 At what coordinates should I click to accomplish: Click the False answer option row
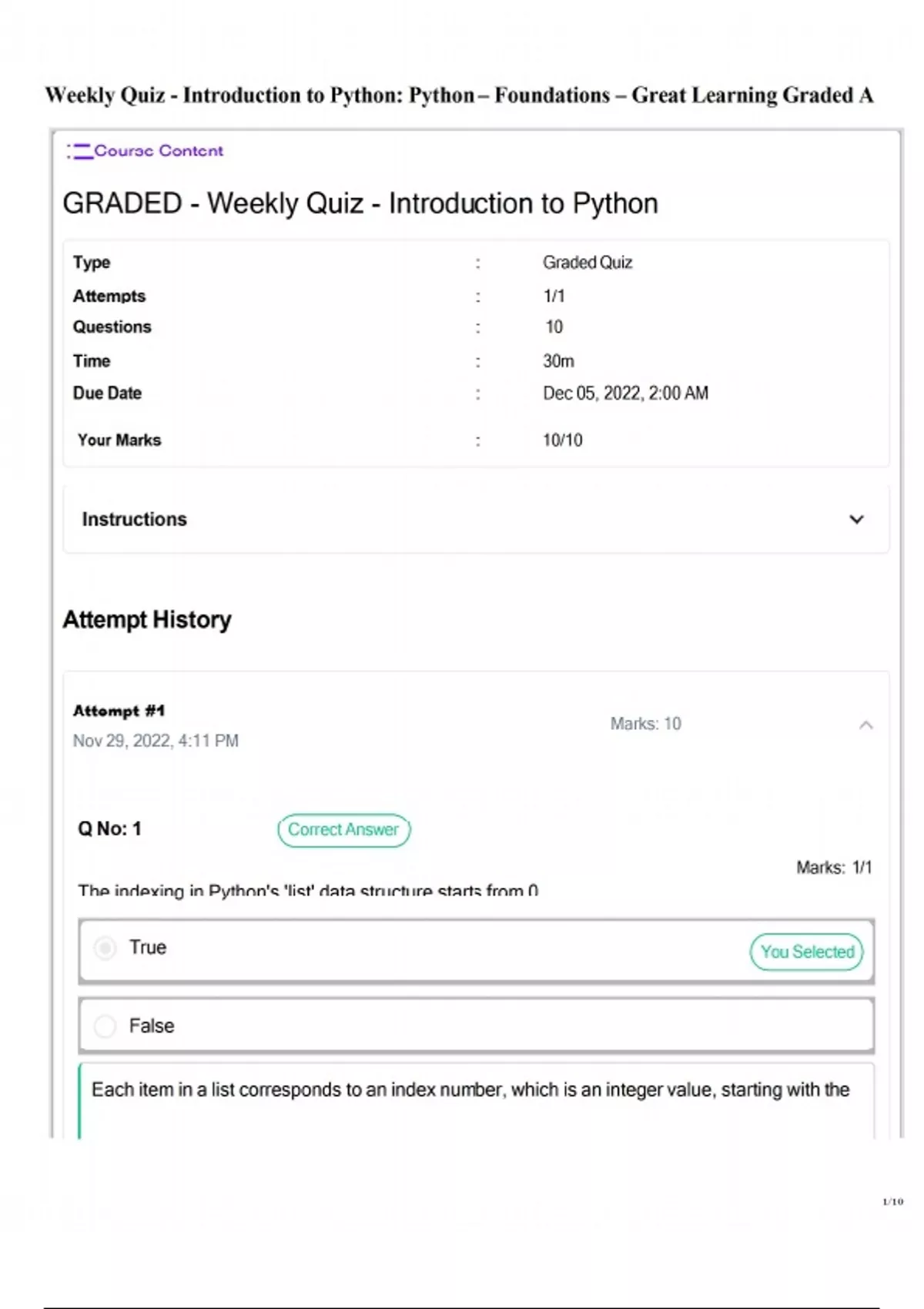[477, 1026]
